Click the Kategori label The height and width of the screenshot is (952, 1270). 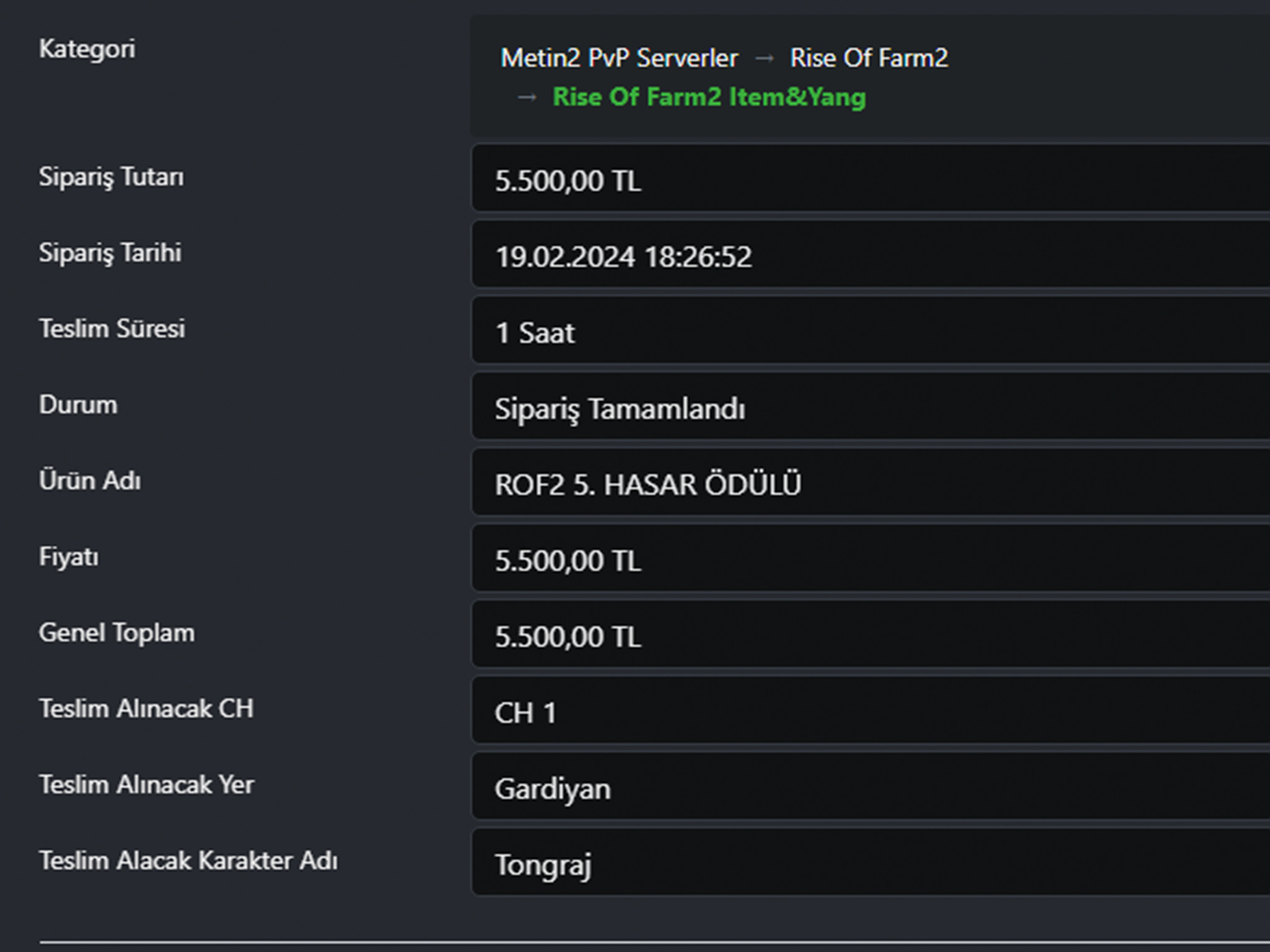[x=87, y=49]
